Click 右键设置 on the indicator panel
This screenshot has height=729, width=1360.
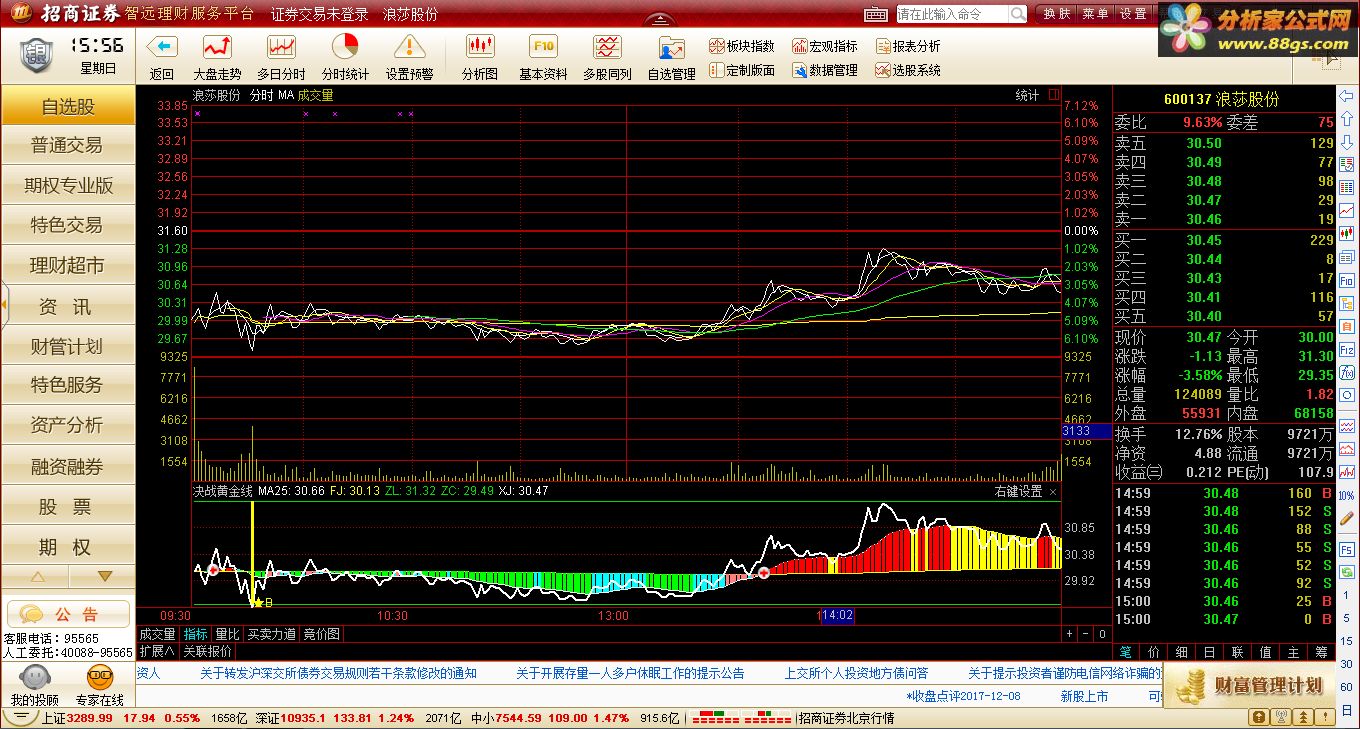(x=1018, y=491)
